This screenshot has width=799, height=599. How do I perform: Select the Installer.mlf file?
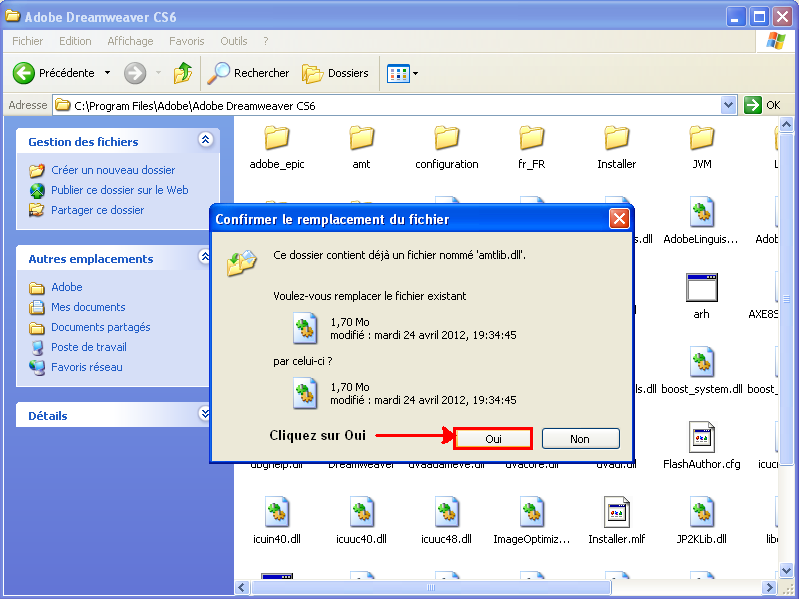(x=617, y=521)
